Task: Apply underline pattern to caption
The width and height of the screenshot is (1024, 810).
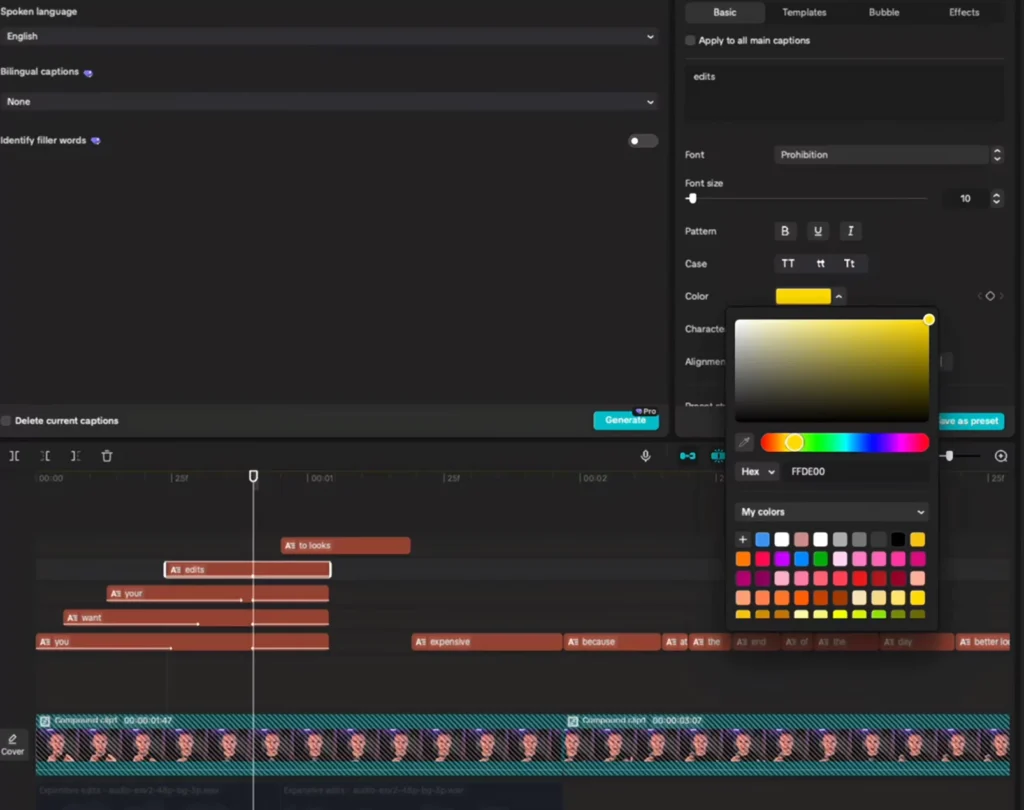Action: point(818,231)
